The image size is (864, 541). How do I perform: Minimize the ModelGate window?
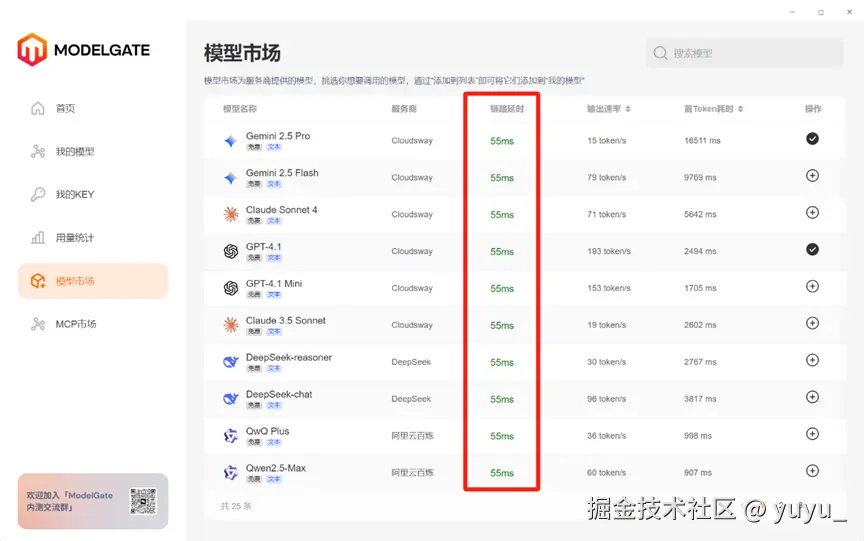point(792,12)
